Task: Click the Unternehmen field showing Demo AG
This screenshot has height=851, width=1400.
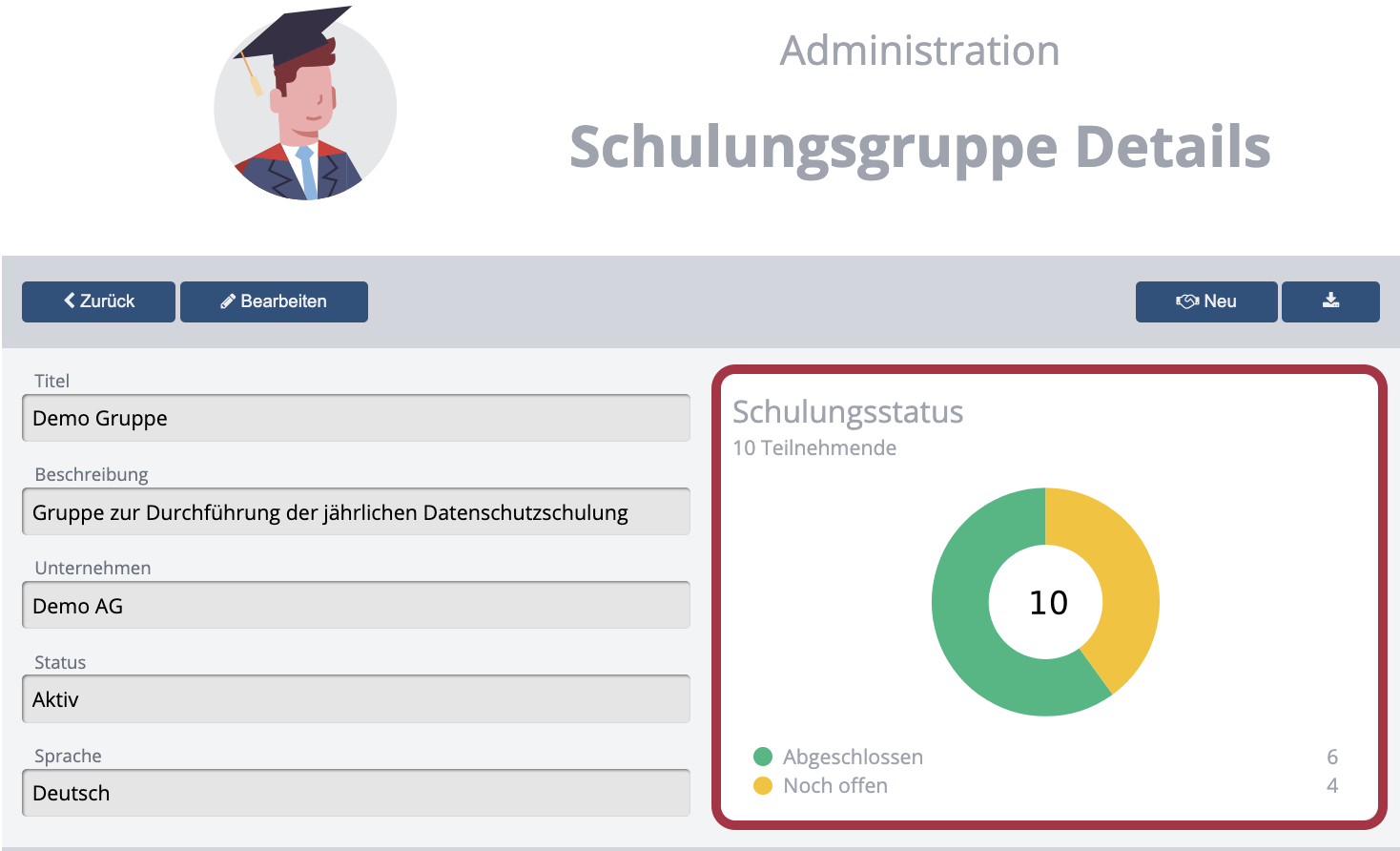Action: [356, 606]
